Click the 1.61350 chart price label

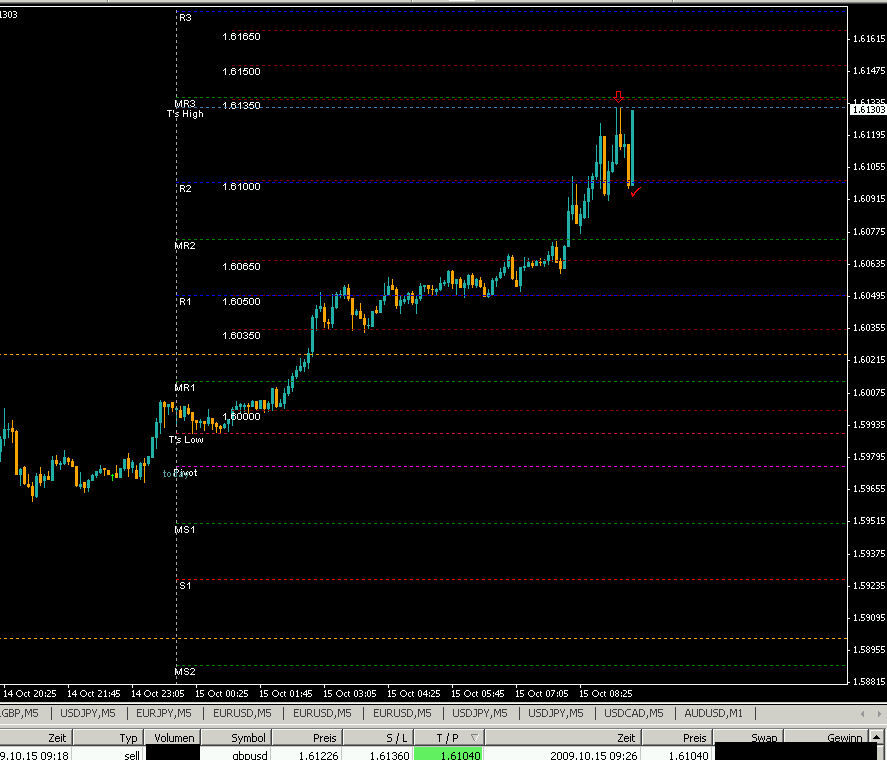[242, 106]
